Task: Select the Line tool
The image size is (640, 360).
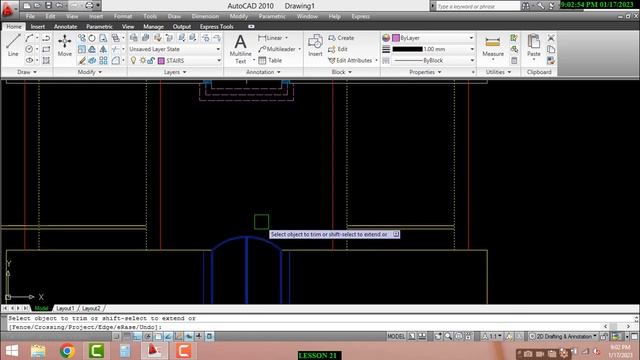Action: pyautogui.click(x=13, y=45)
